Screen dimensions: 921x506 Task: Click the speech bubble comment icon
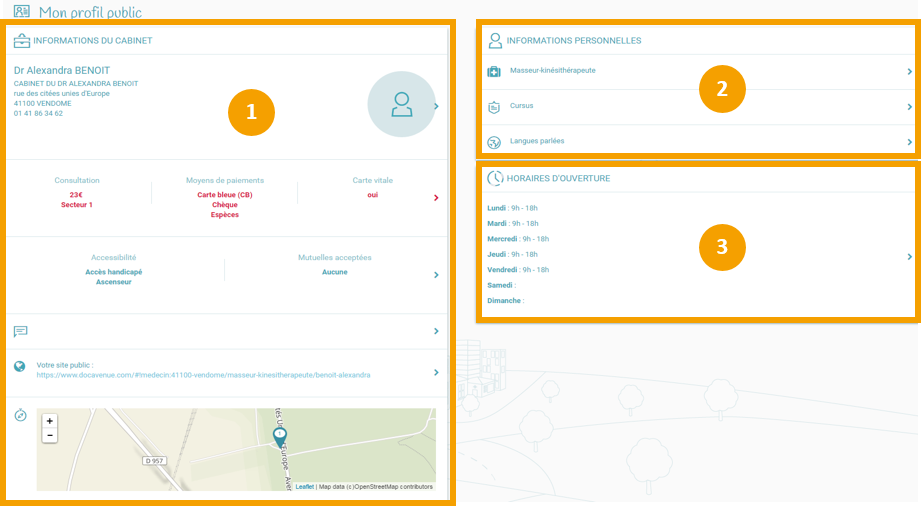[x=21, y=331]
